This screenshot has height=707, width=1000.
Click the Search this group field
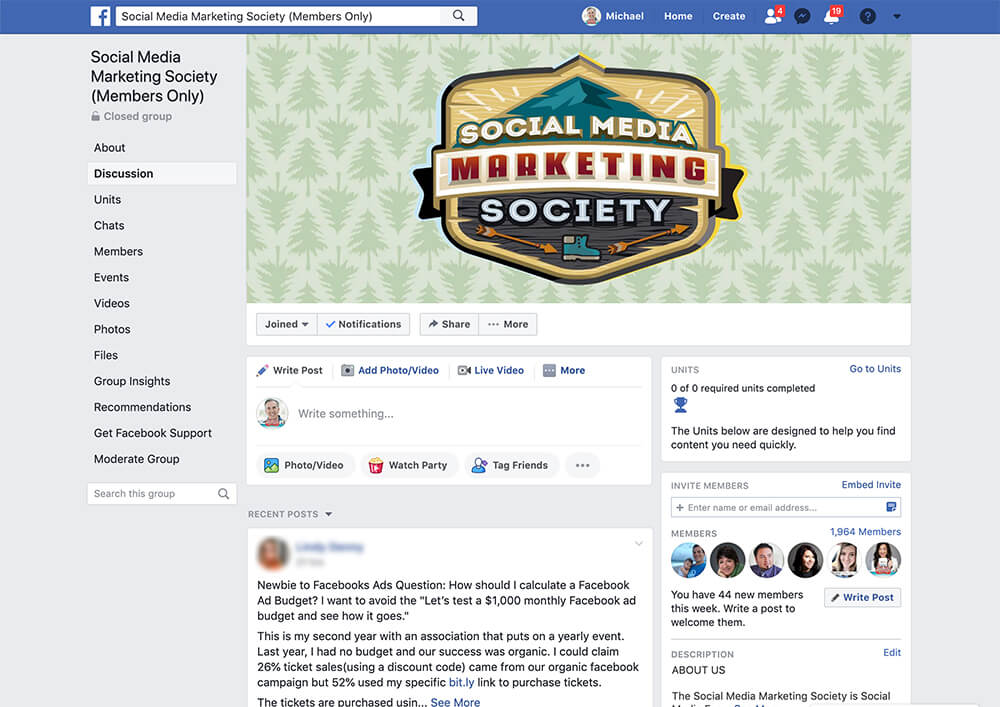point(162,493)
